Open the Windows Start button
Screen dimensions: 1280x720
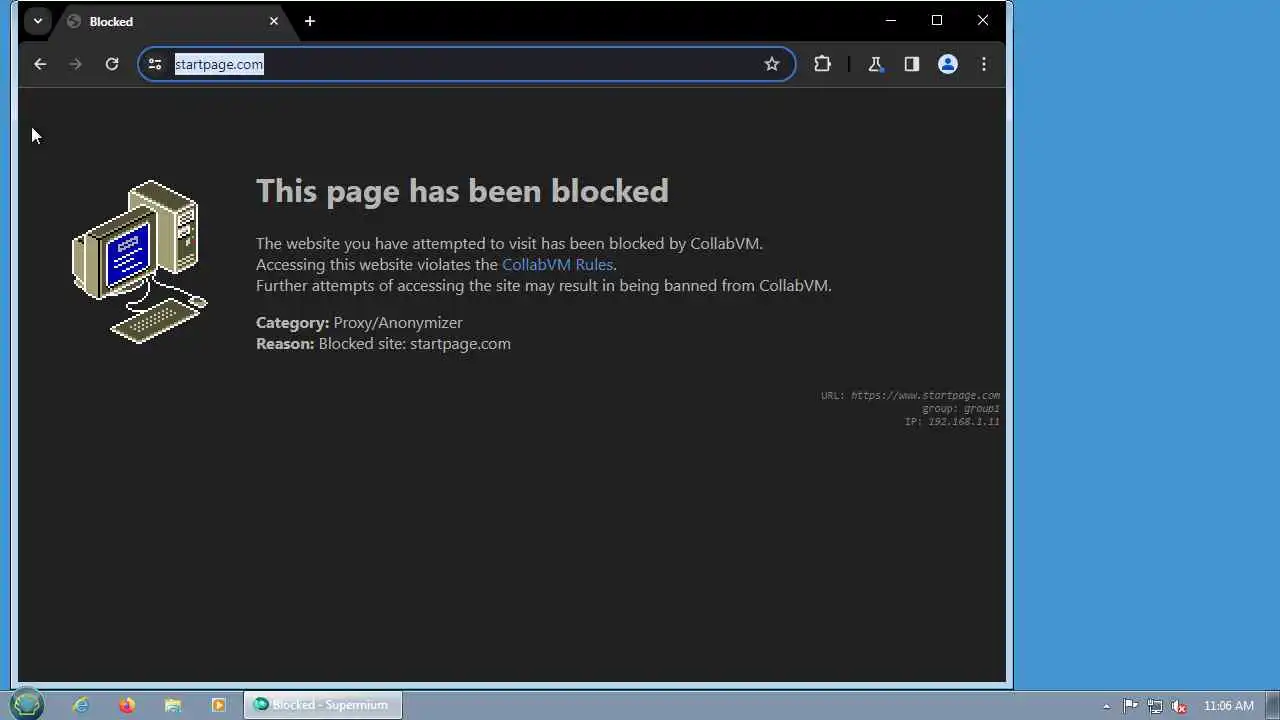pos(27,705)
